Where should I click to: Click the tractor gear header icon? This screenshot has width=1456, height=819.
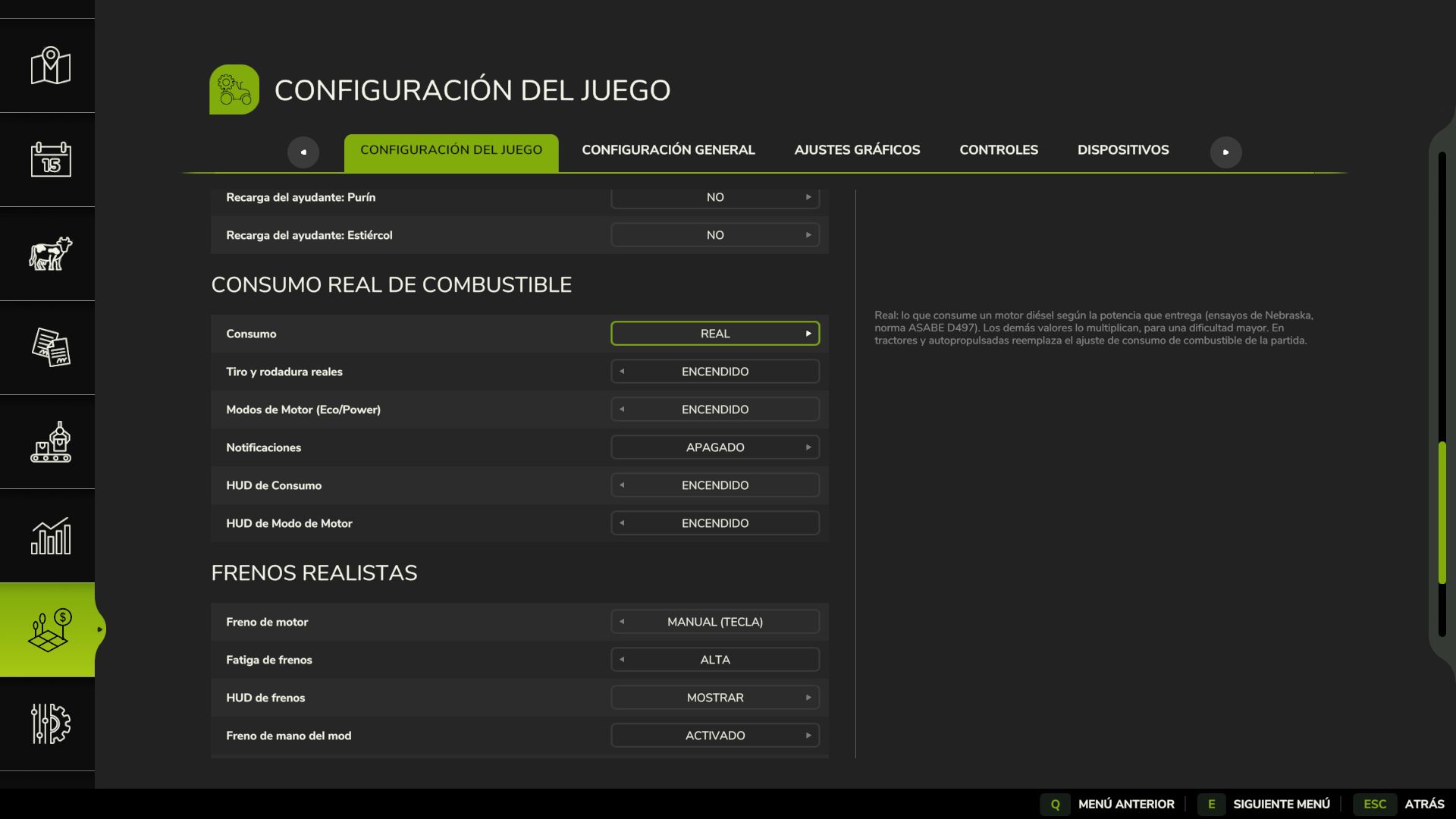(x=234, y=89)
